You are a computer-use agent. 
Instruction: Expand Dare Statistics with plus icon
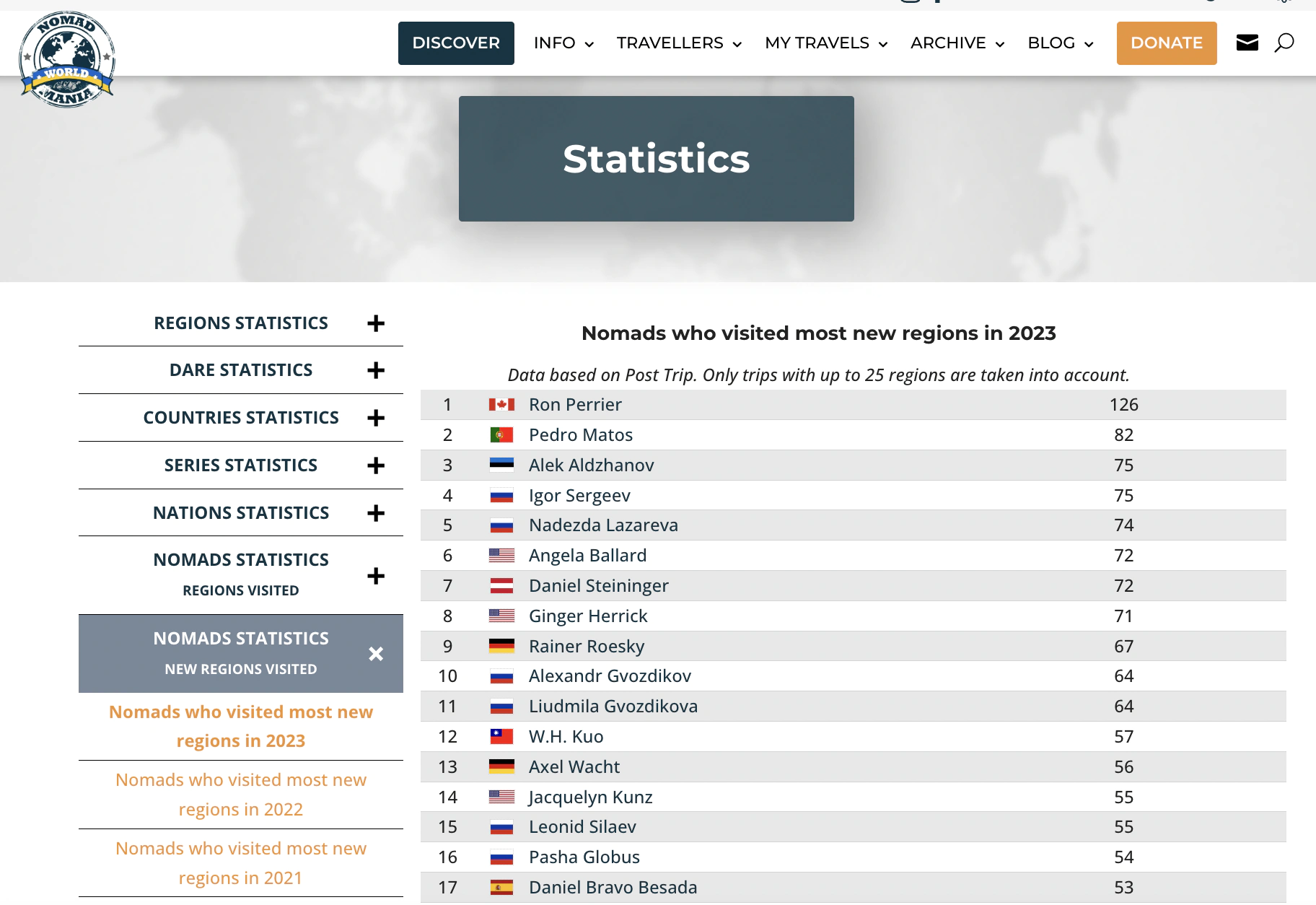pyautogui.click(x=375, y=370)
